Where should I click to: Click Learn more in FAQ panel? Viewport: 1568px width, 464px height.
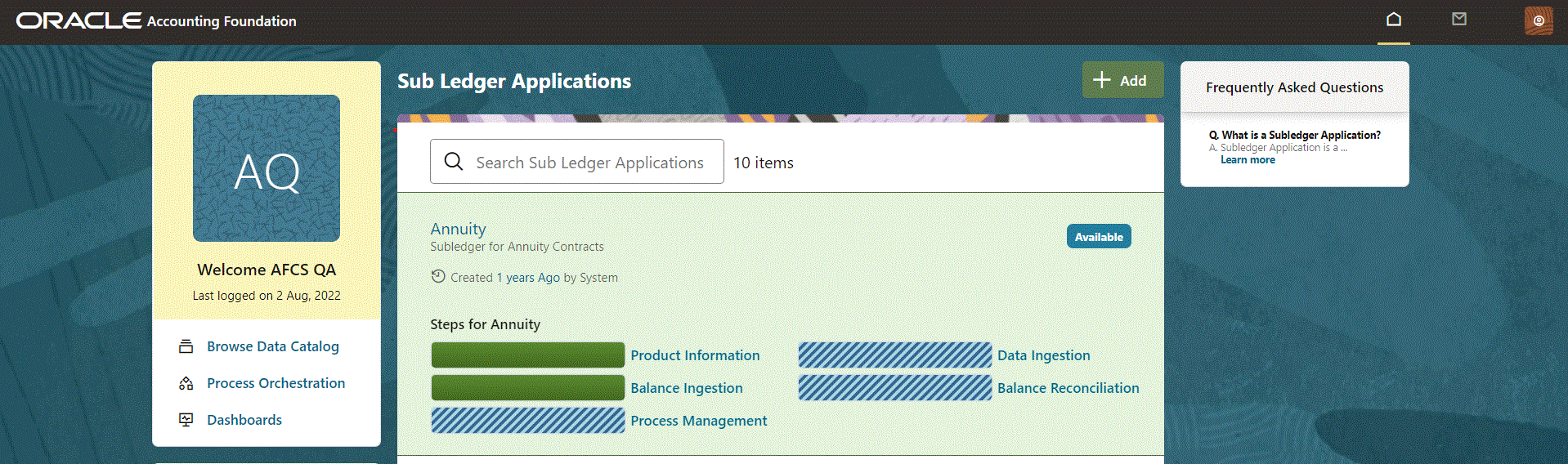(1248, 160)
